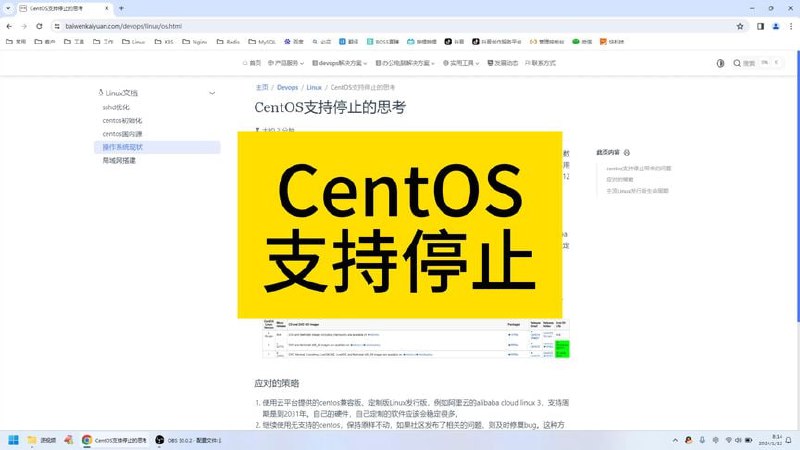Open File Explorer in the taskbar
800x450 pixels.
tap(42, 440)
